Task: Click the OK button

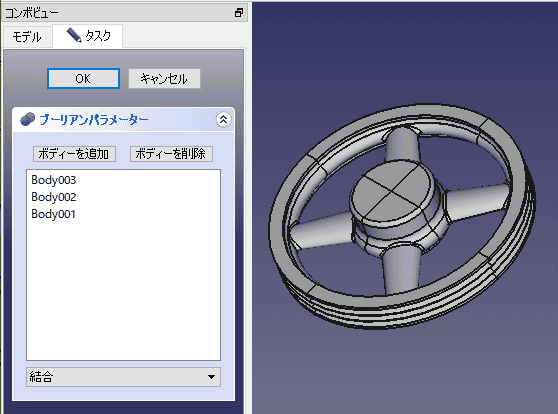Action: (83, 78)
